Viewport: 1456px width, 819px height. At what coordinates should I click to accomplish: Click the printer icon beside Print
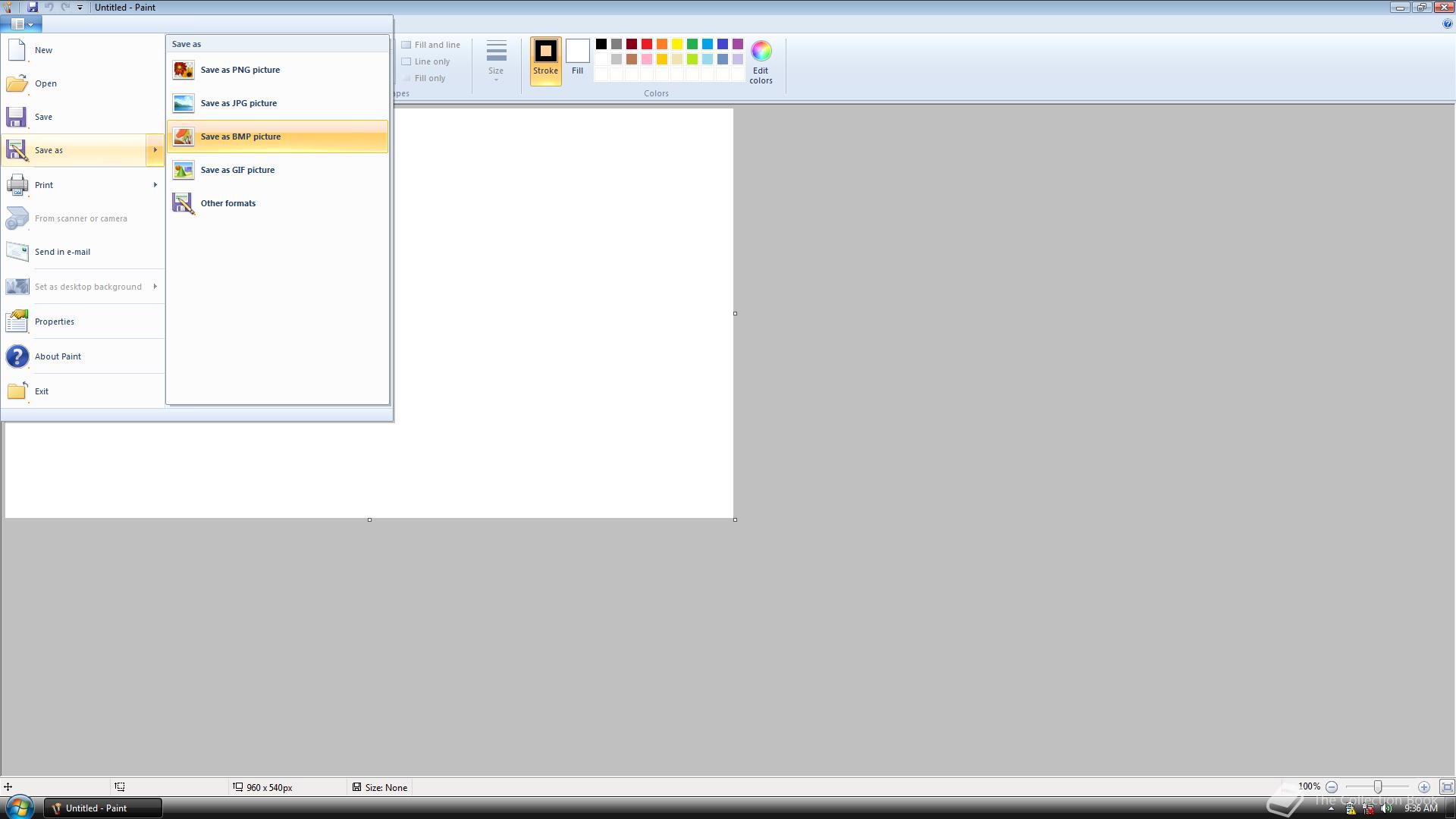(17, 185)
